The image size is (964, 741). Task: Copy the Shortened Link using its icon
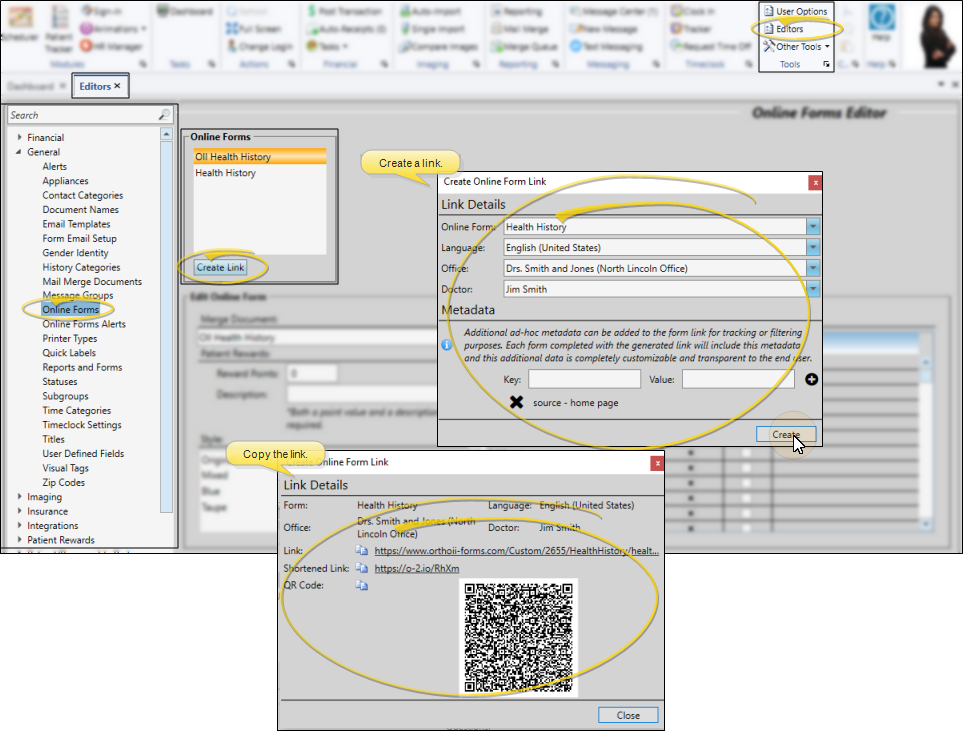[361, 568]
